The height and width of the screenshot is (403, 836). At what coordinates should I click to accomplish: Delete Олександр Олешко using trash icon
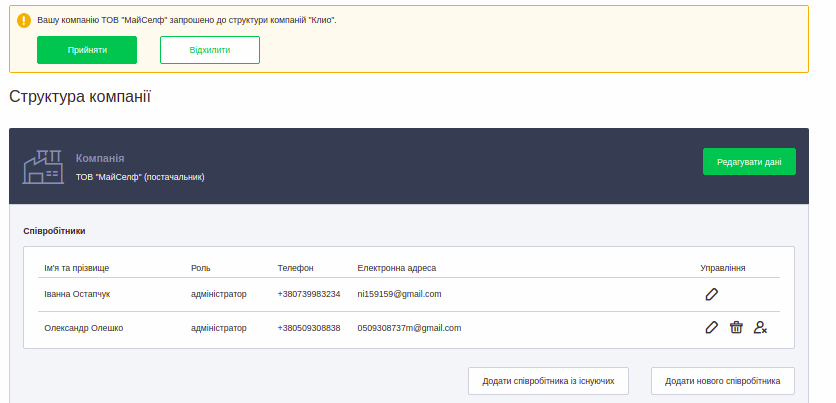(x=736, y=327)
